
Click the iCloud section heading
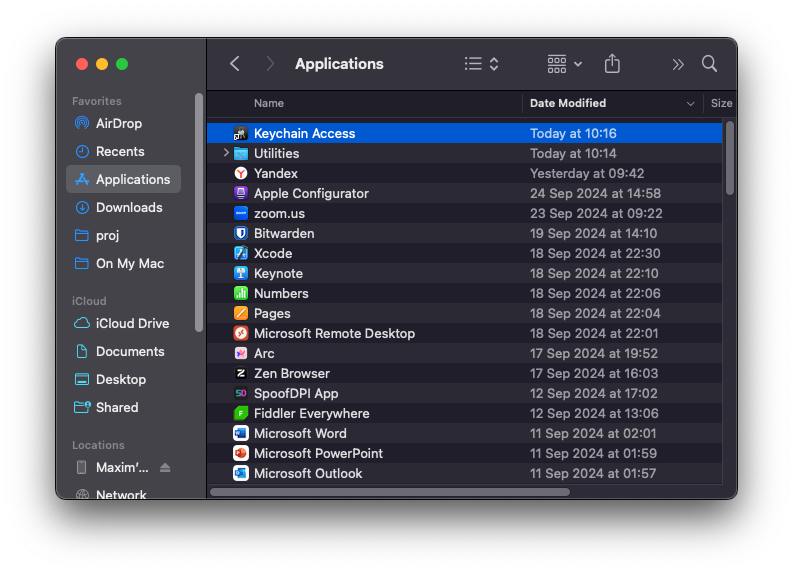tap(89, 301)
